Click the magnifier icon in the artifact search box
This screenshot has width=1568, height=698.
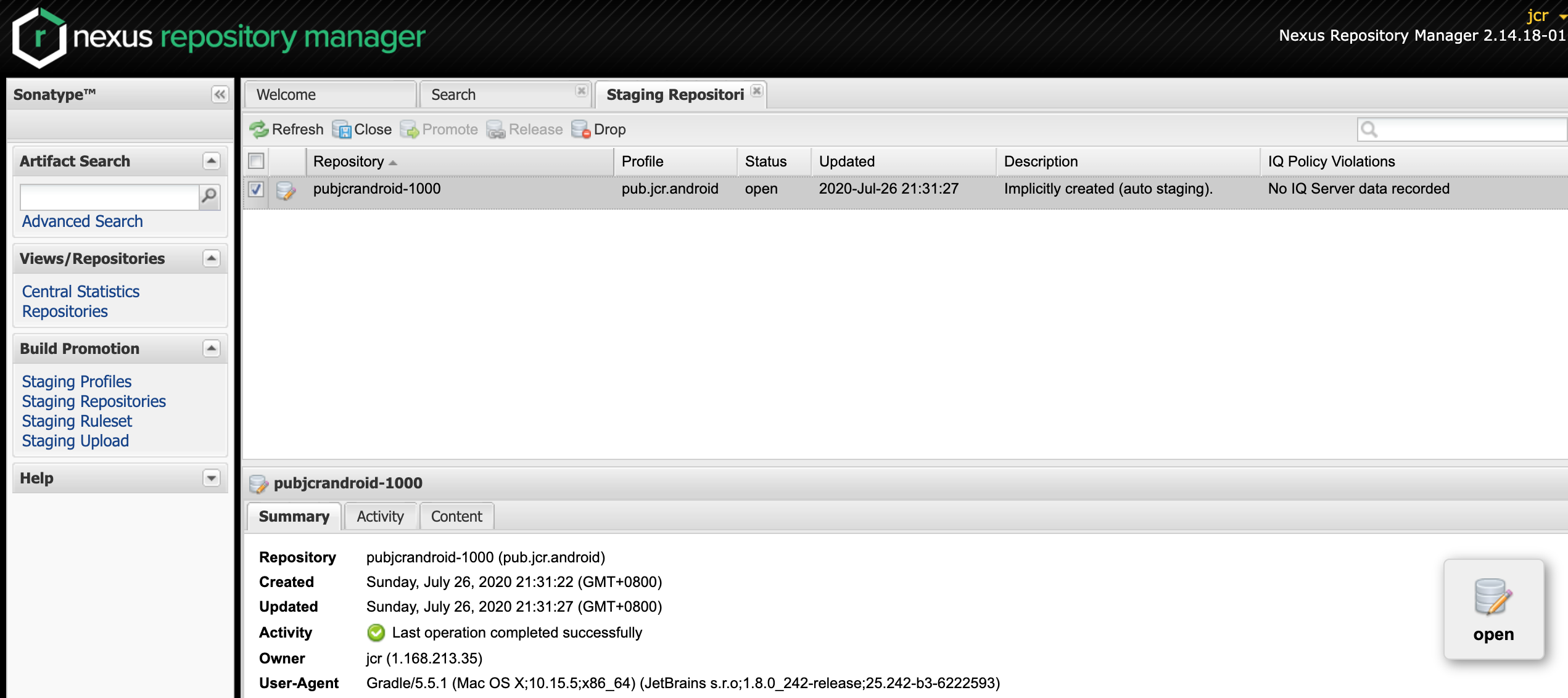tap(210, 197)
